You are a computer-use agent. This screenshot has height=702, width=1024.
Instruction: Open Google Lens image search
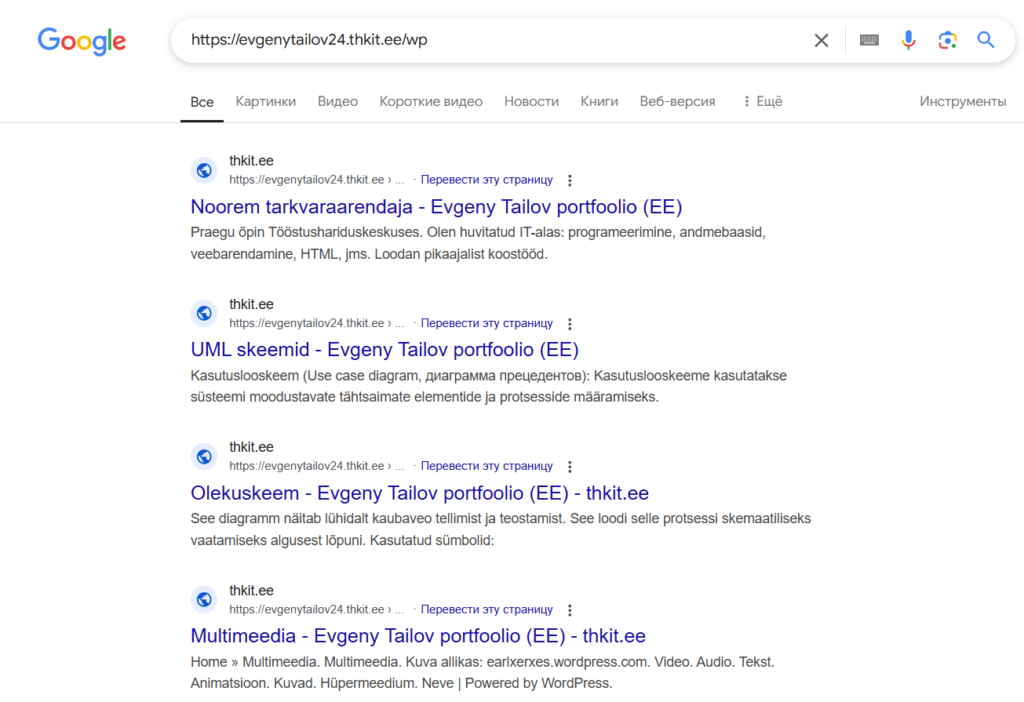tap(947, 40)
